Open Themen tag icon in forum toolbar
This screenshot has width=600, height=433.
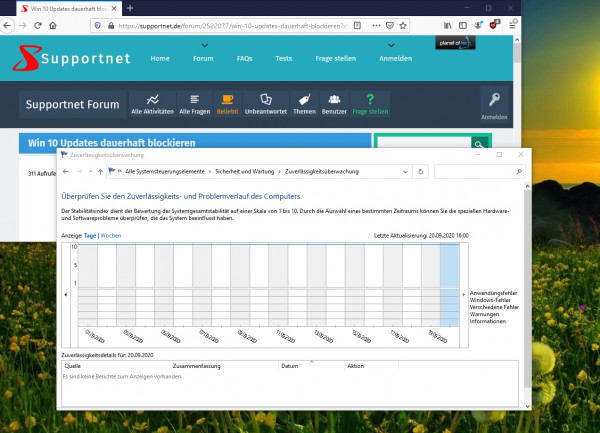pos(304,104)
